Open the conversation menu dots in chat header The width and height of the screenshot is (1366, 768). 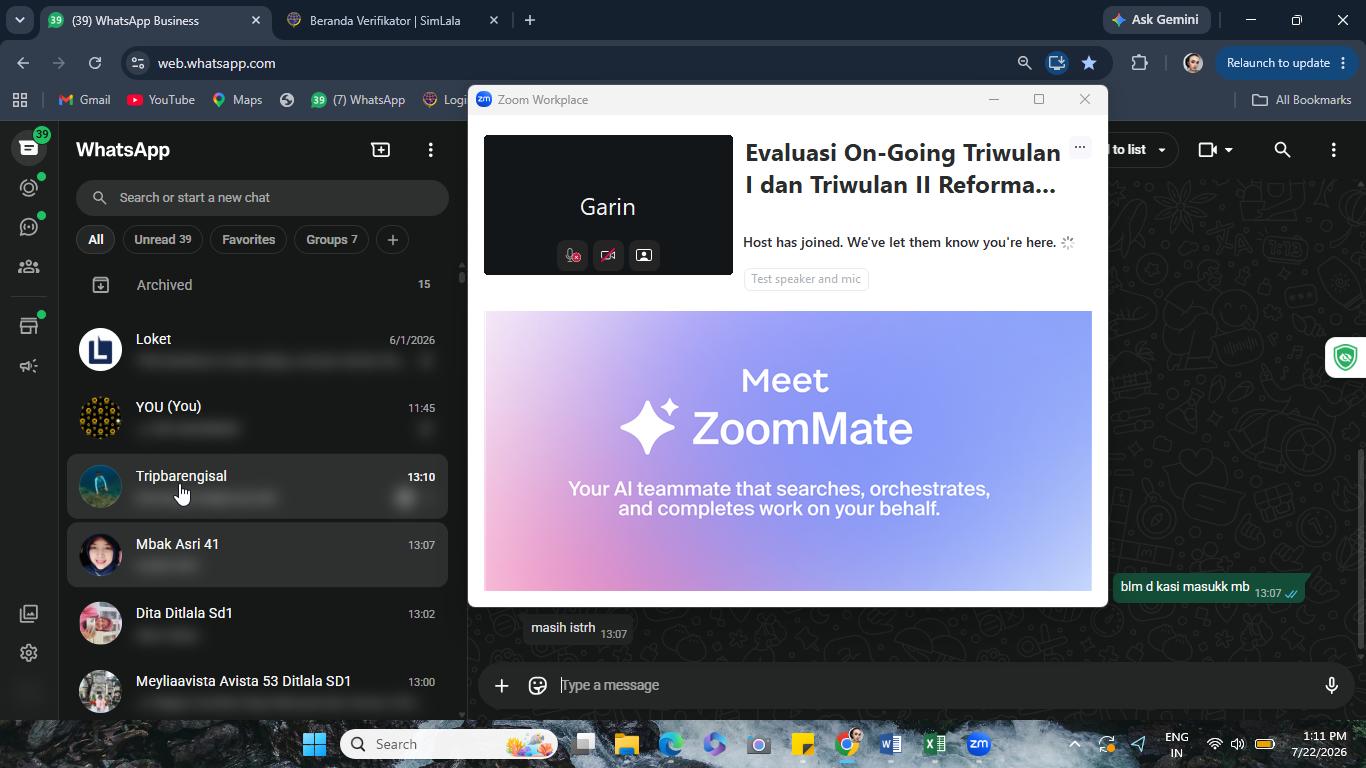click(1333, 150)
